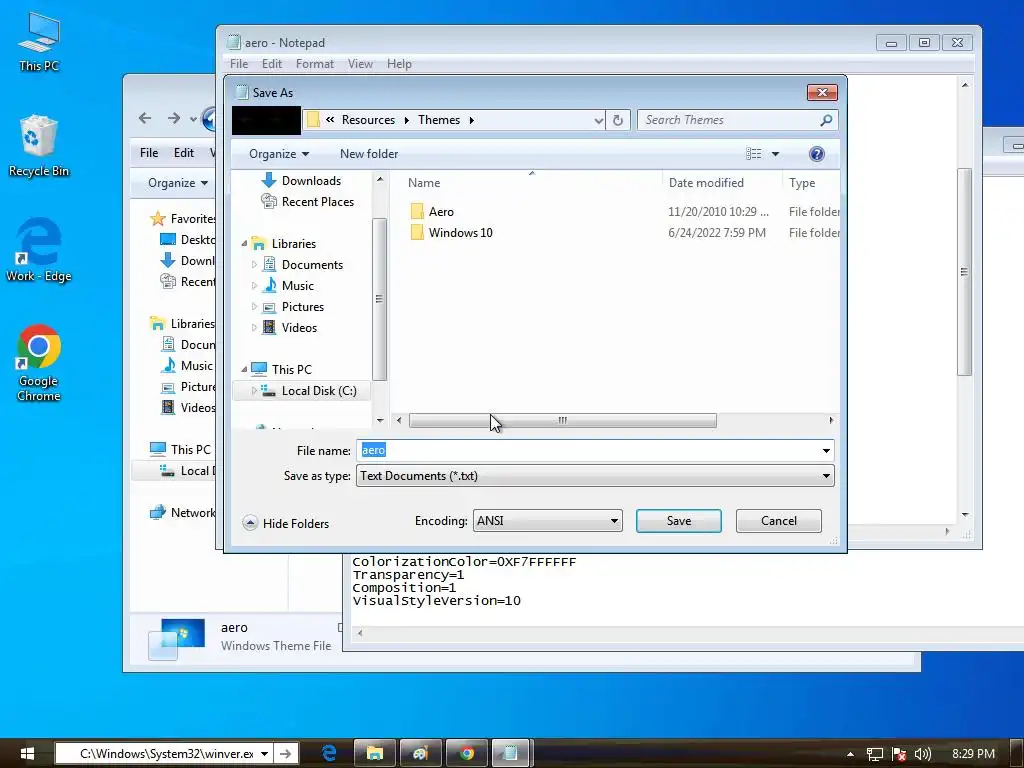Image resolution: width=1024 pixels, height=768 pixels.
Task: Open Notepad Edit menu
Action: 272,64
